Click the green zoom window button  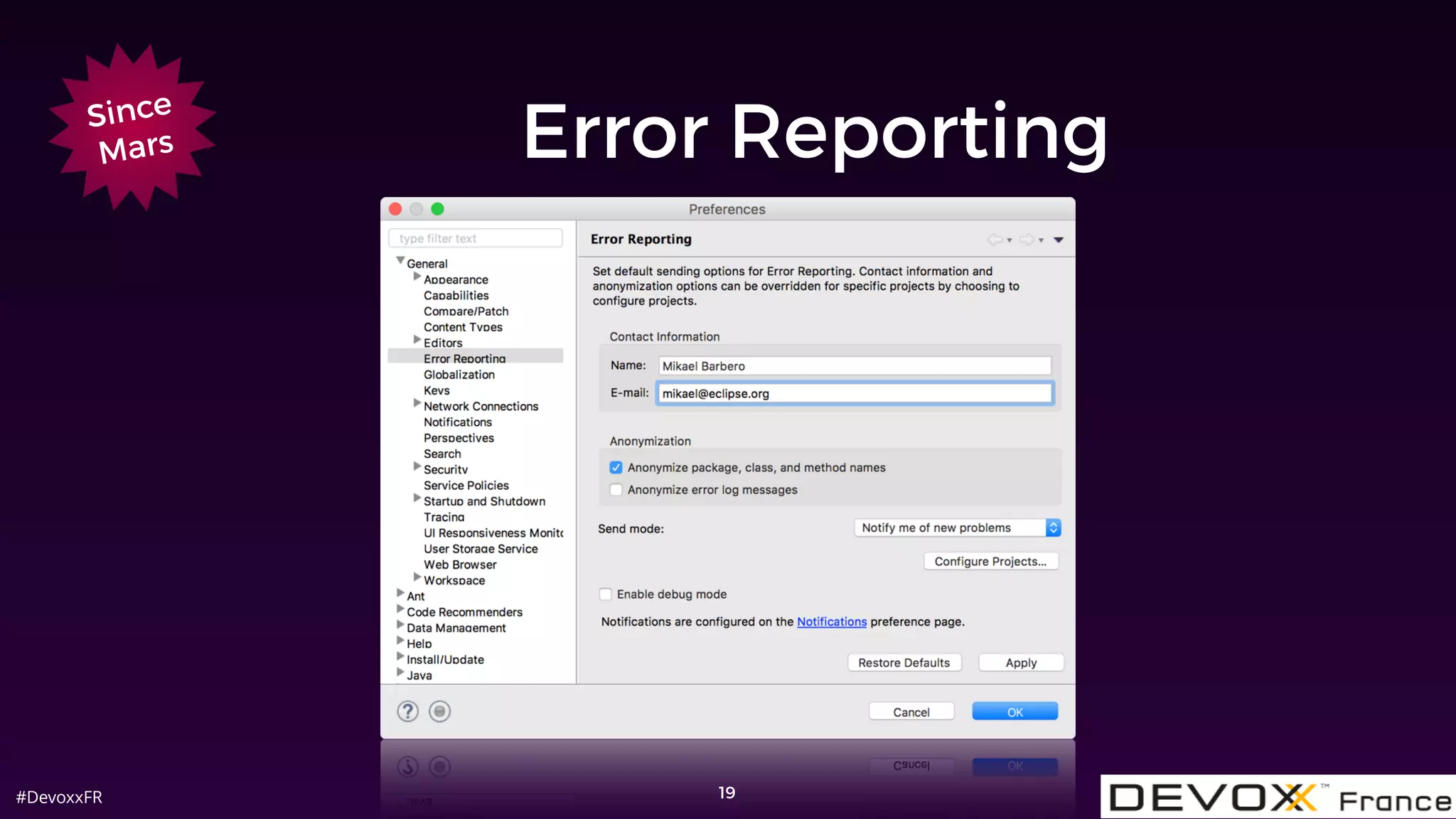coord(437,209)
